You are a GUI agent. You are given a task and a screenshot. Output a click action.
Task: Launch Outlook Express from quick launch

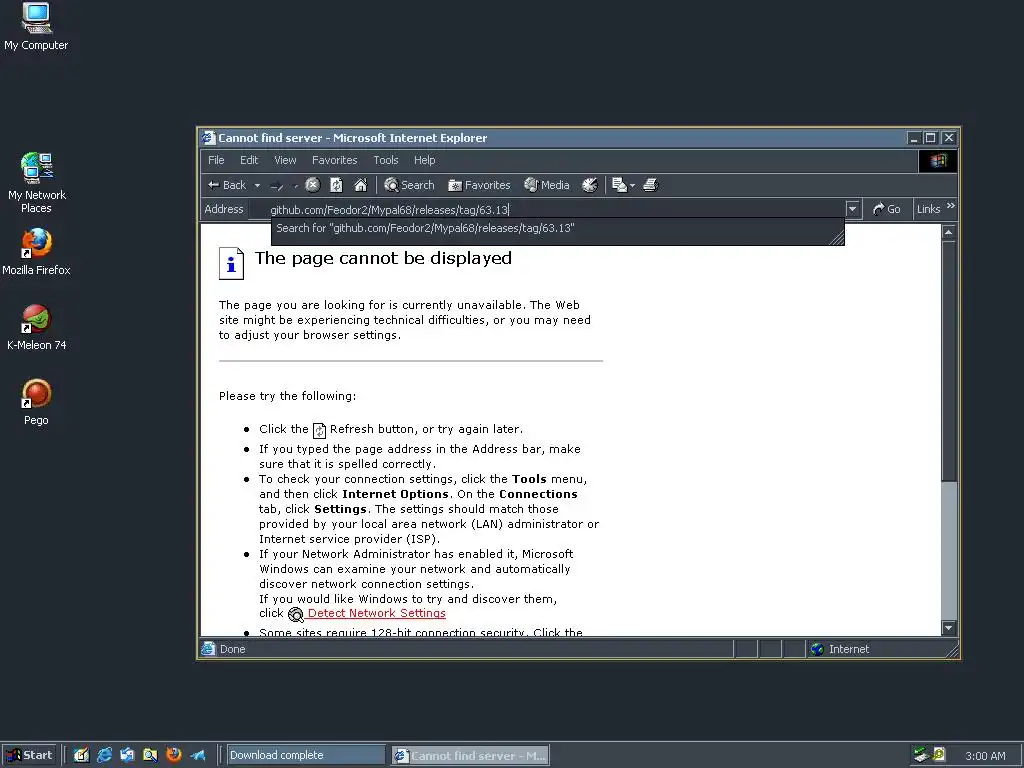127,756
